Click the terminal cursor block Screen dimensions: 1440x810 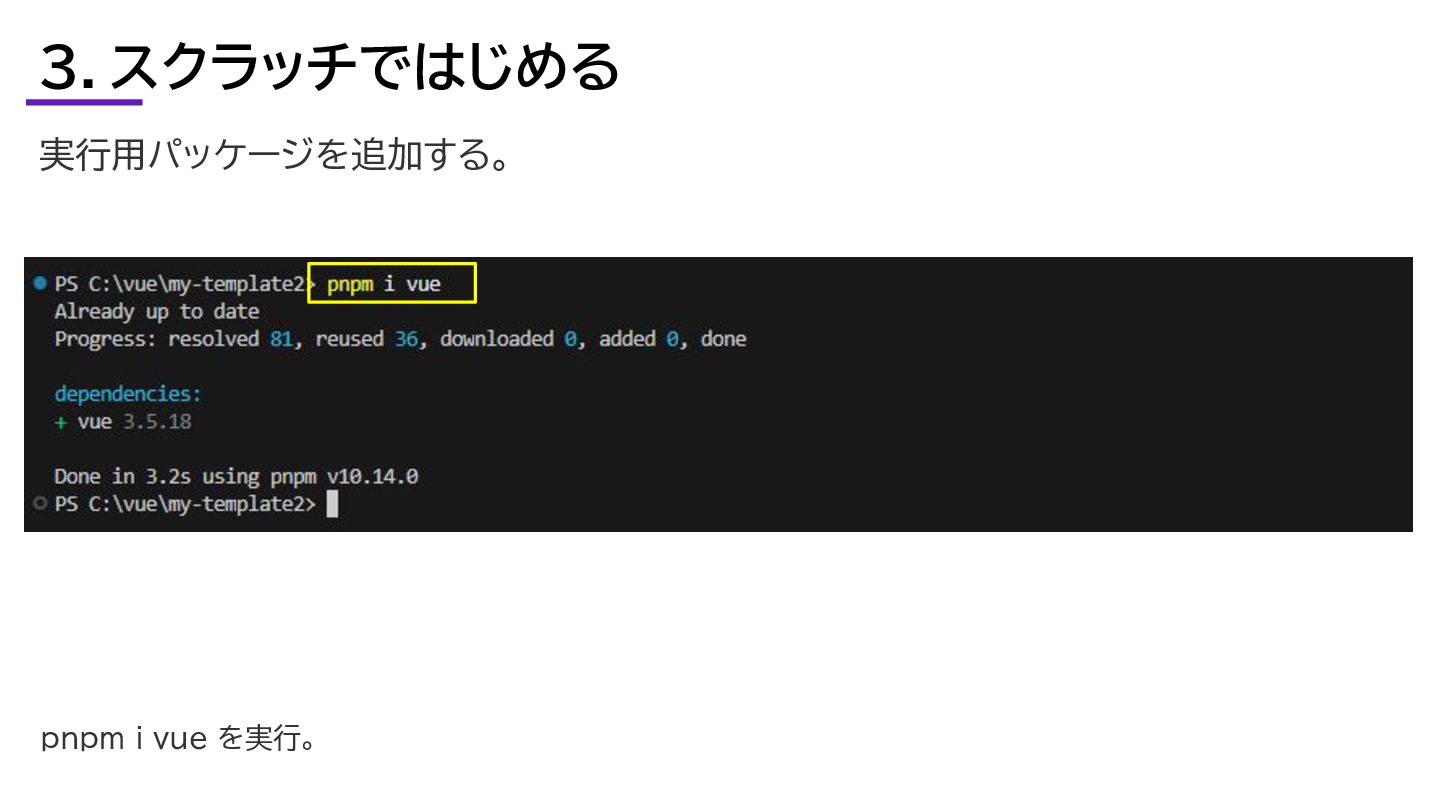click(333, 504)
